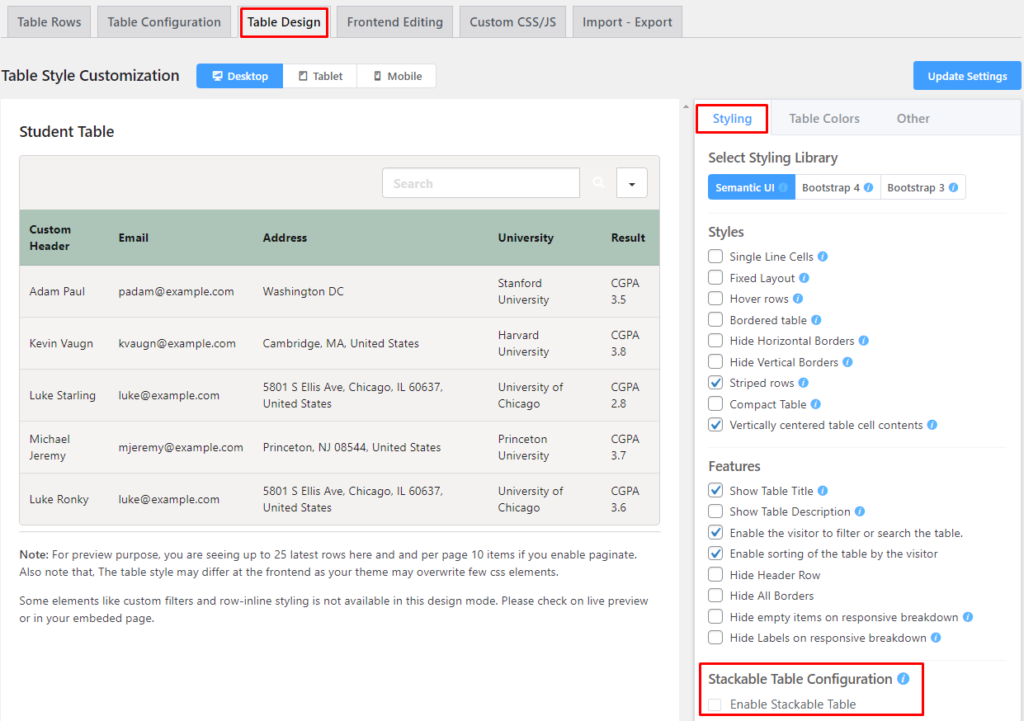1024x721 pixels.
Task: Click the search magnifier icon in table preview
Action: click(598, 184)
